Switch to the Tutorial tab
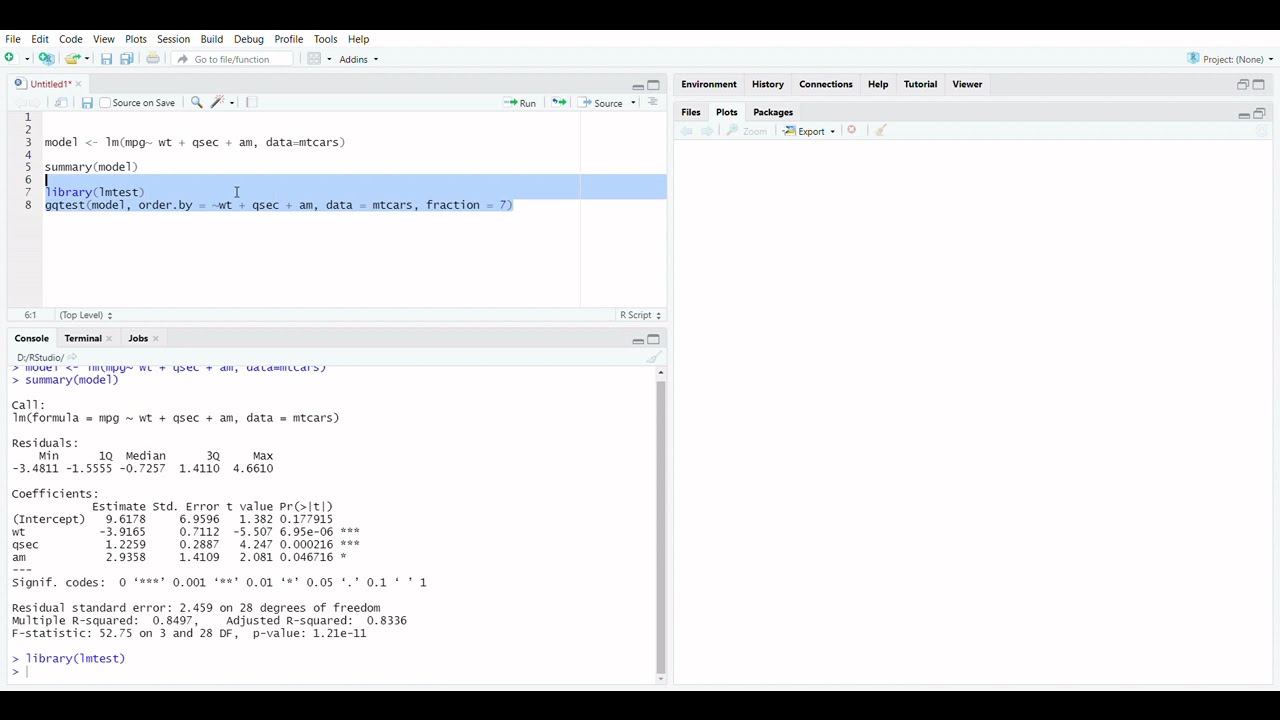1280x720 pixels. [x=920, y=84]
